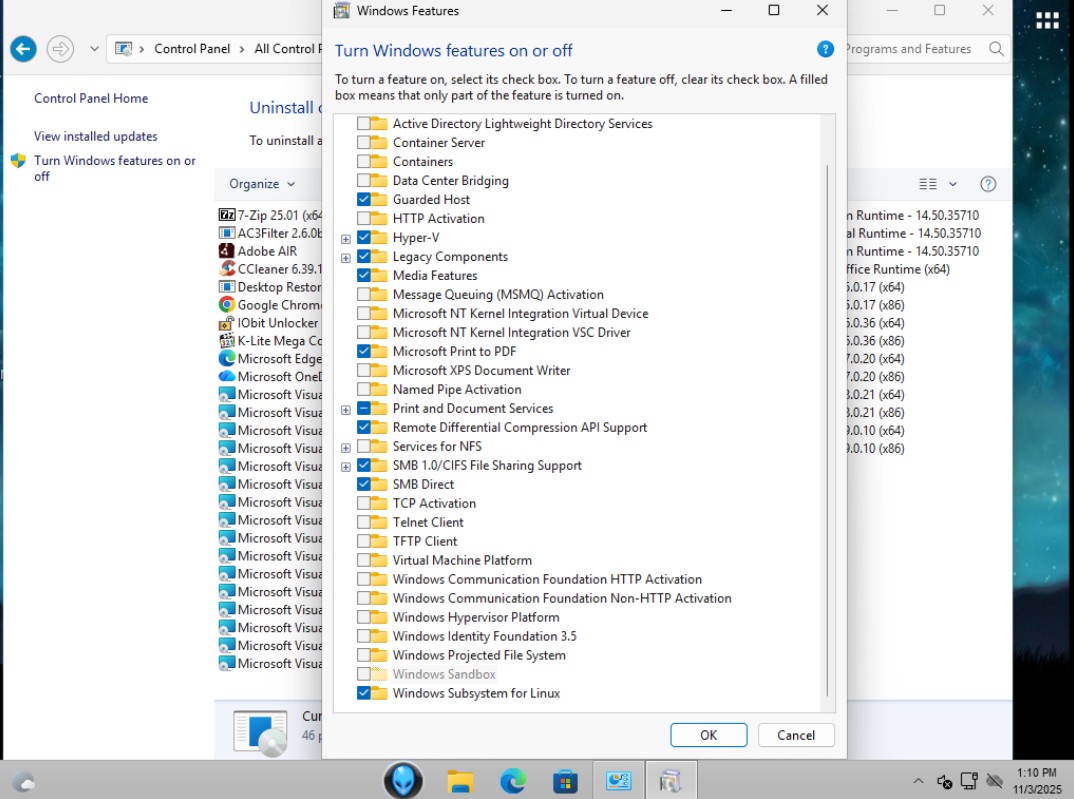Image resolution: width=1074 pixels, height=799 pixels.
Task: Uncheck Windows Subsystem for Linux checkbox
Action: [x=364, y=693]
